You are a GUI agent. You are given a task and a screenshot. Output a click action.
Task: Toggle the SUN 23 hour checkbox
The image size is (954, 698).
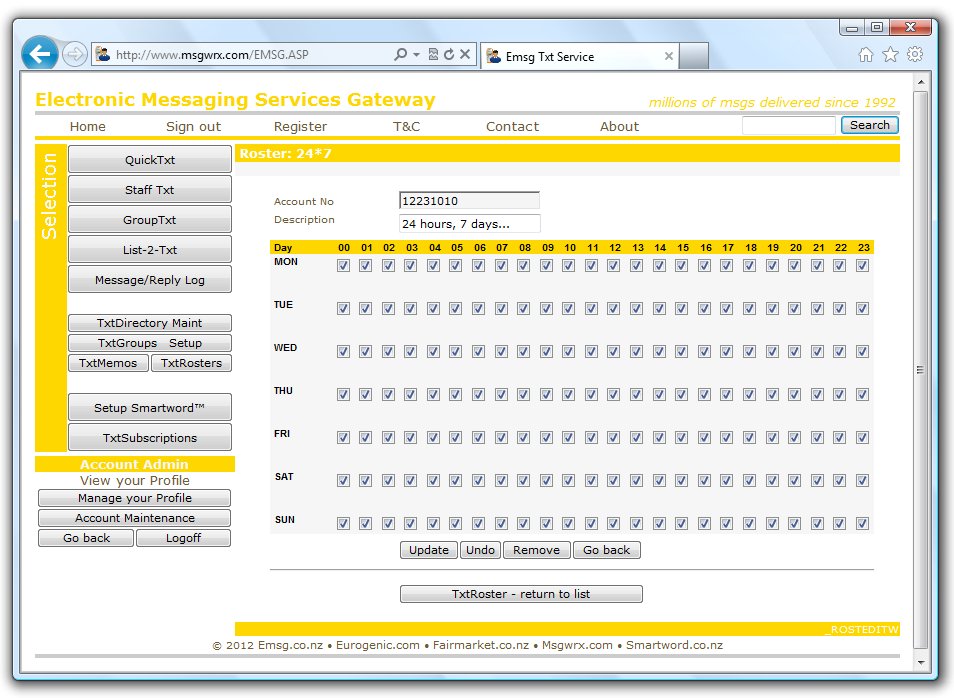[862, 522]
